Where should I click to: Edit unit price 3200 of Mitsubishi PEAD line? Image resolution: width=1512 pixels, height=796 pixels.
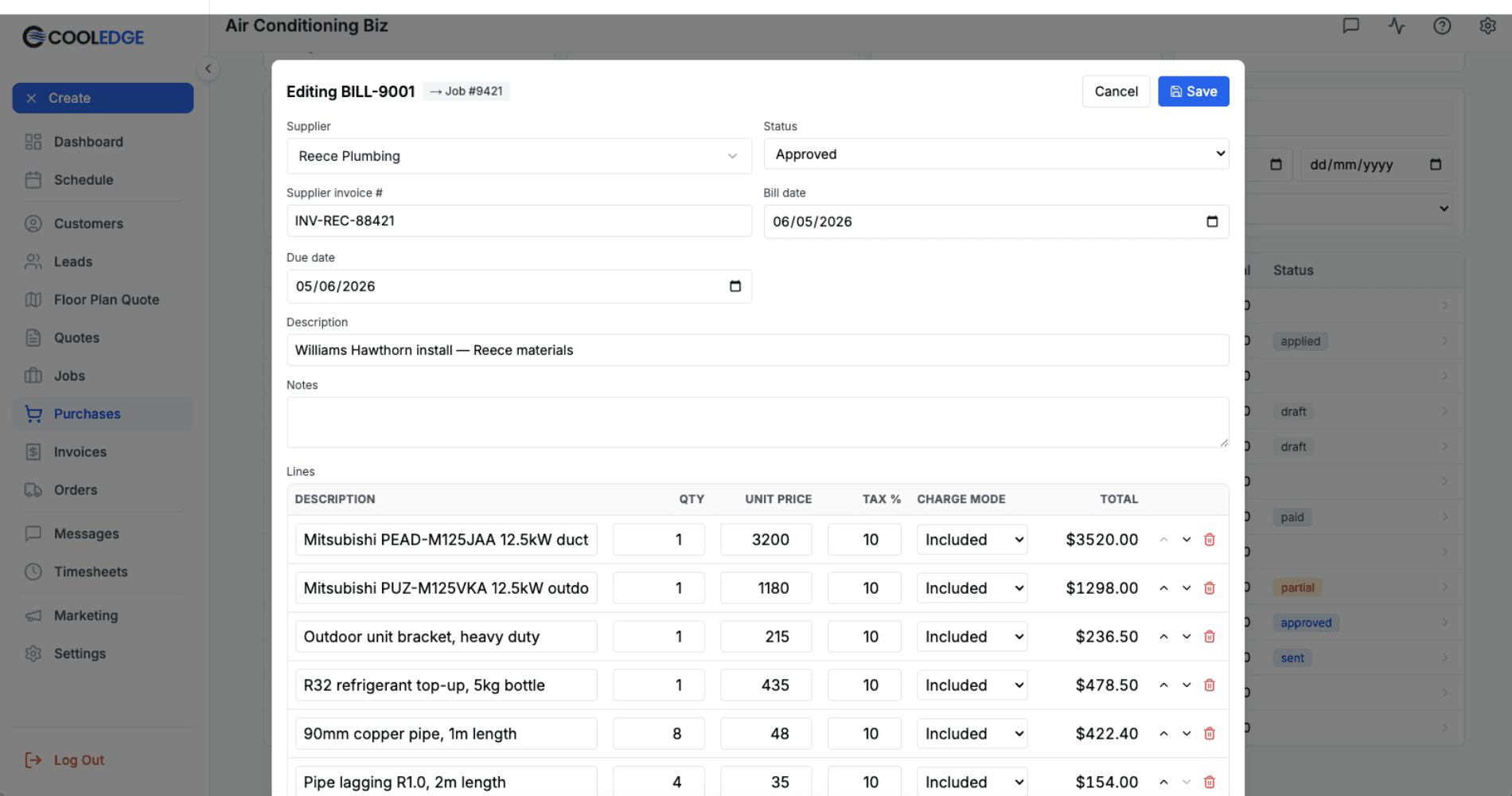tap(766, 540)
